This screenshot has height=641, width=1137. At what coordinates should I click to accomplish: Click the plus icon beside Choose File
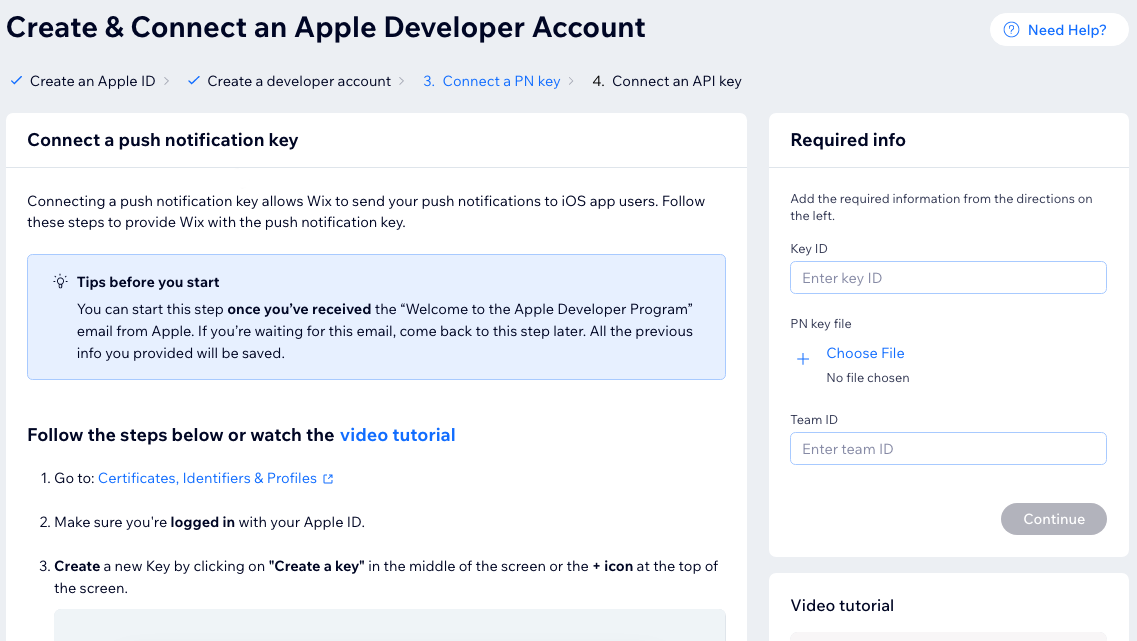tap(803, 359)
